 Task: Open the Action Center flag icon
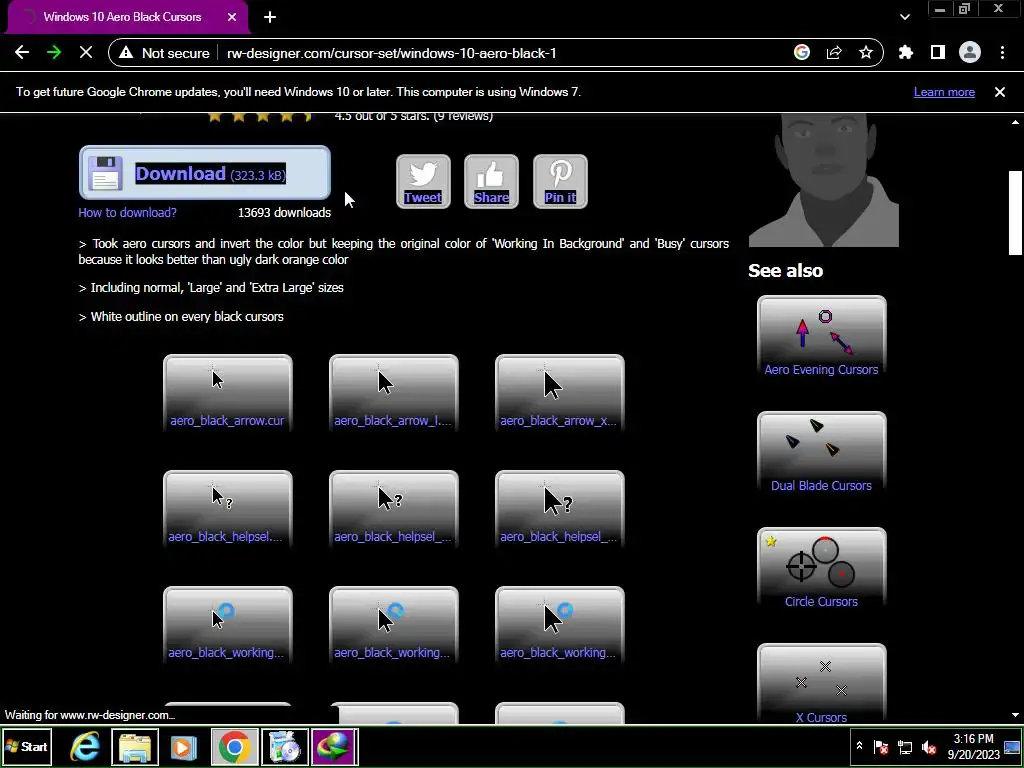(881, 747)
